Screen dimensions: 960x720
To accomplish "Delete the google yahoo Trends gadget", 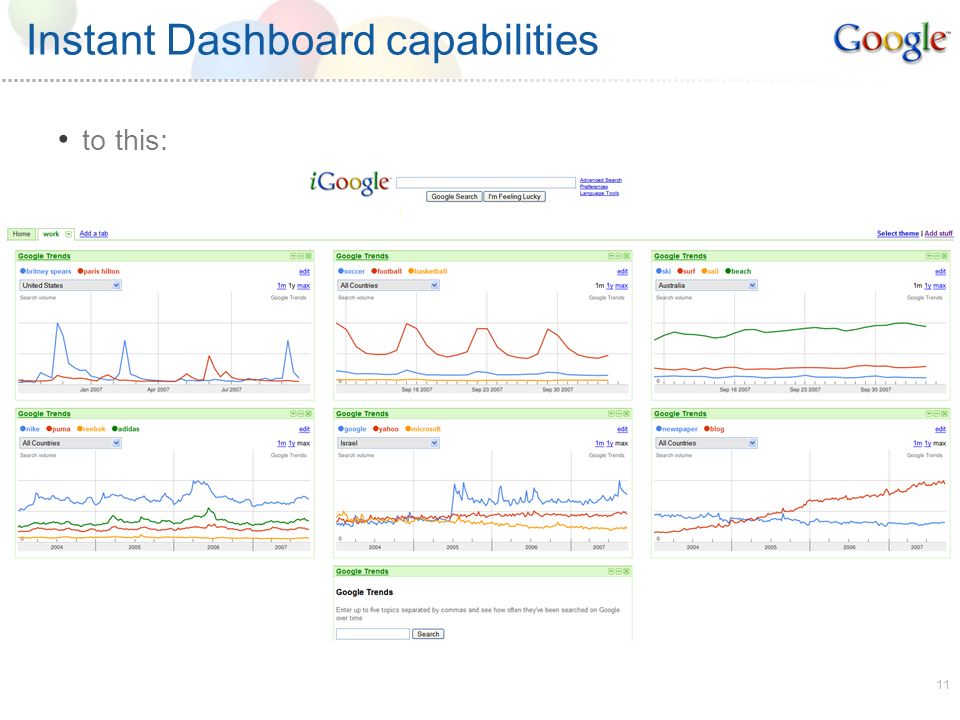I will tap(626, 414).
